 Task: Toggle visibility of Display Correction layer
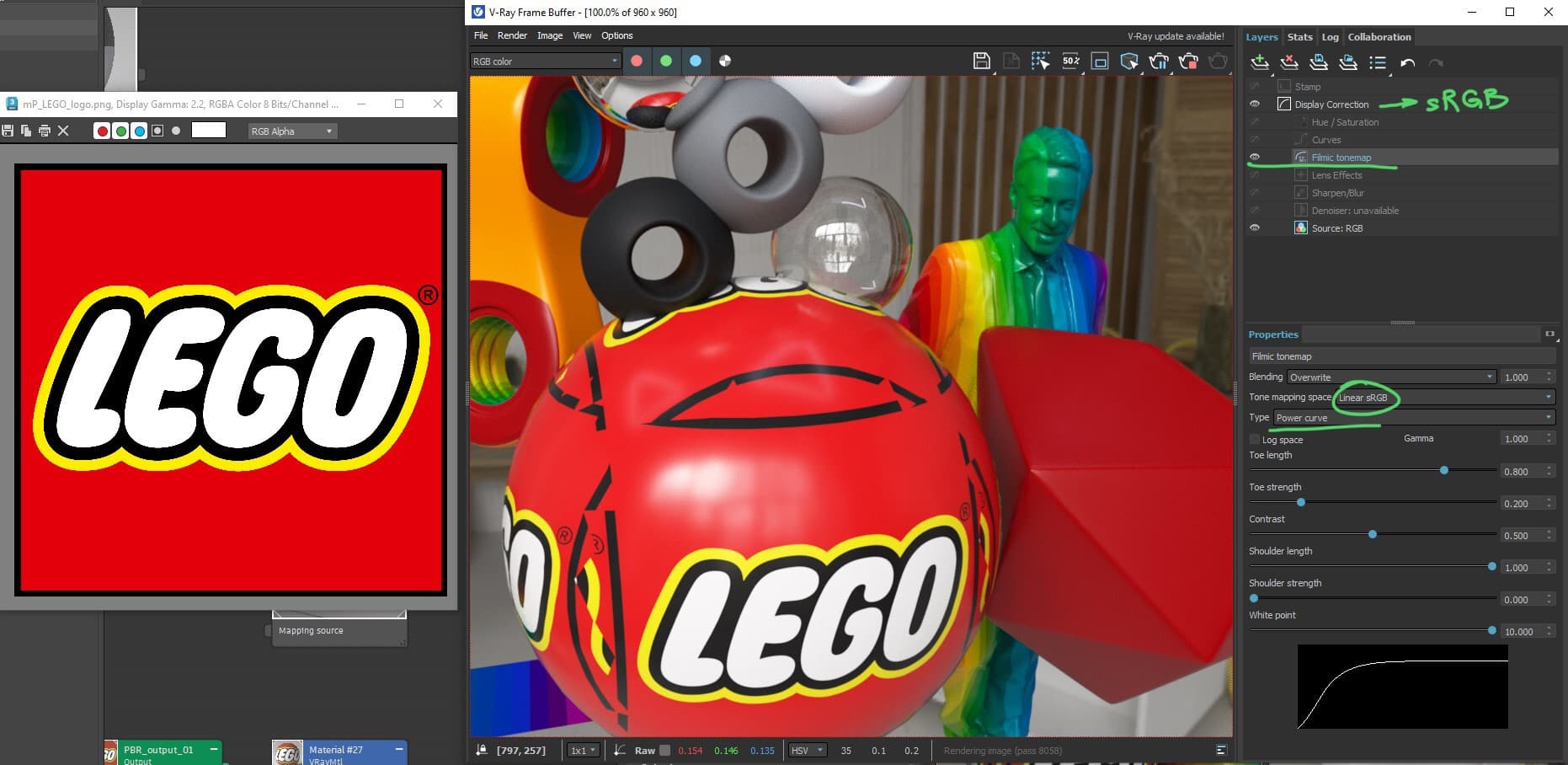[1255, 104]
